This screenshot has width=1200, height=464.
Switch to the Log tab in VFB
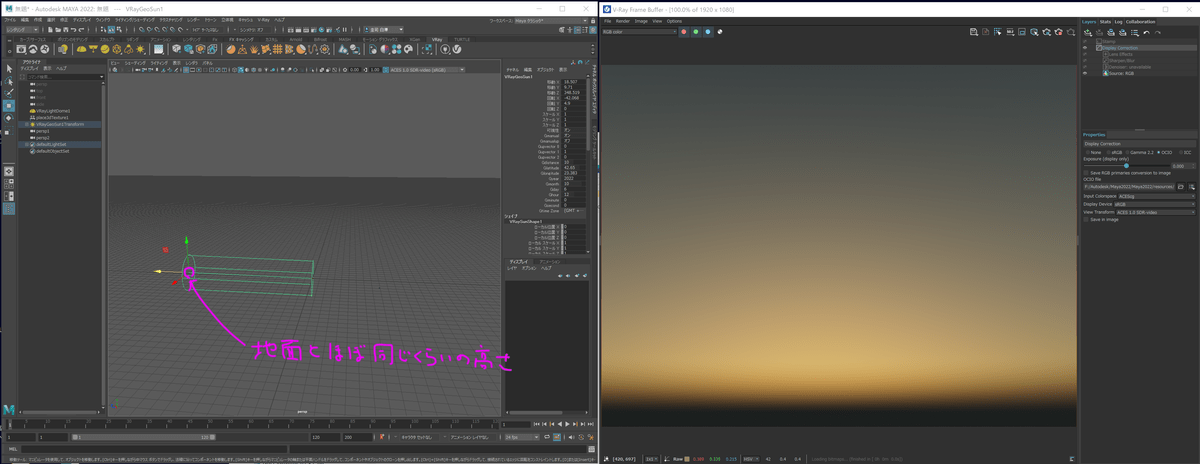point(1118,21)
